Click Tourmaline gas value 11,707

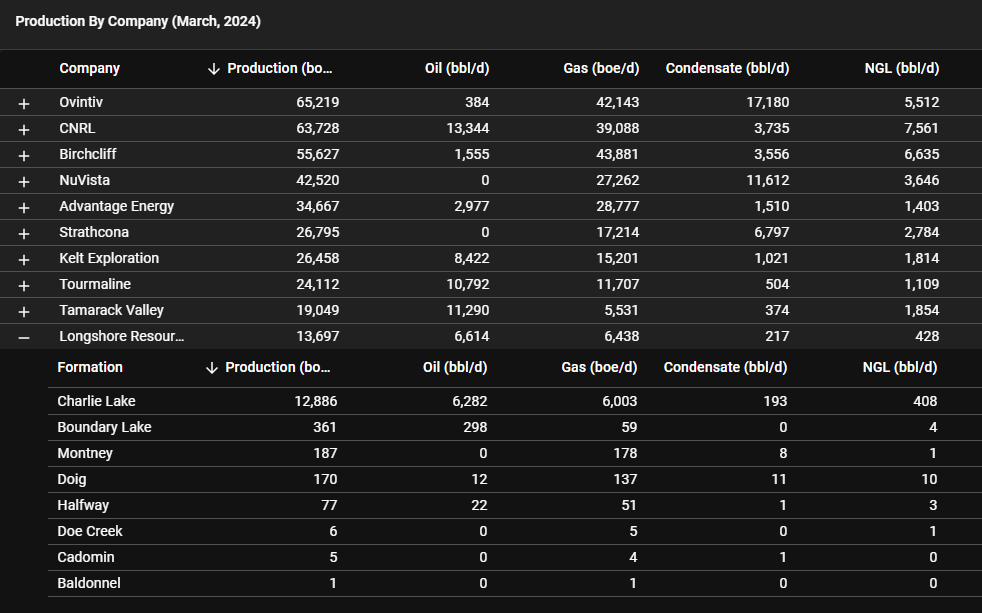(618, 284)
